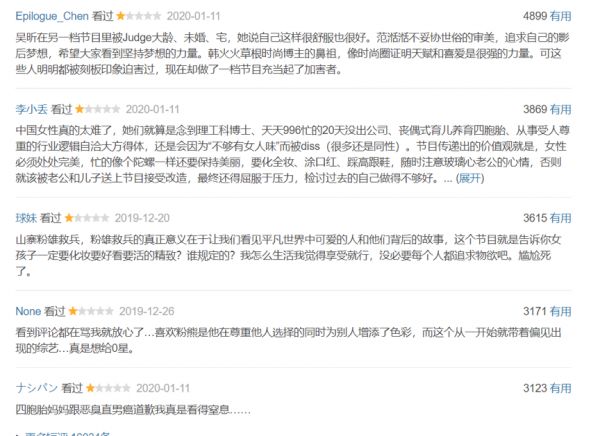Click star rating on ナシパン's review
This screenshot has width=600, height=436.
coord(108,388)
